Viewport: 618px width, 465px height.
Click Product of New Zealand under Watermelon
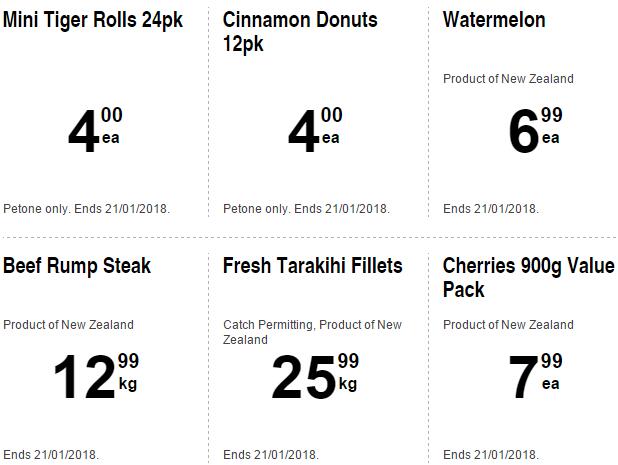click(x=508, y=79)
